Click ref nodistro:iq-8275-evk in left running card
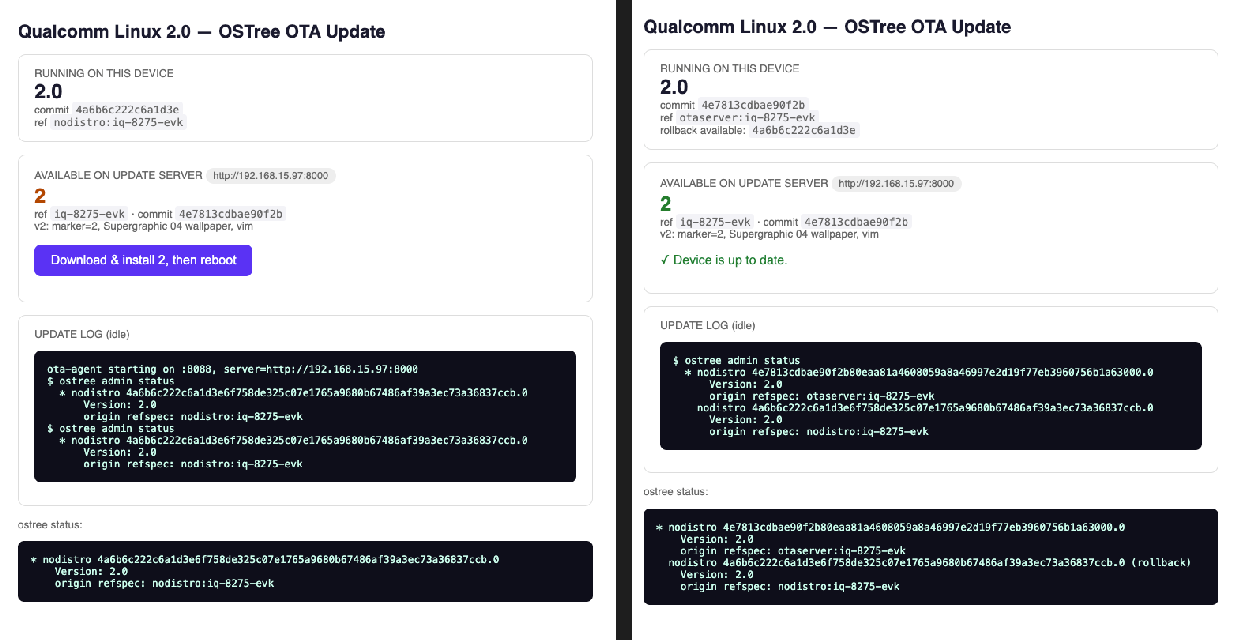The height and width of the screenshot is (640, 1248). point(118,122)
